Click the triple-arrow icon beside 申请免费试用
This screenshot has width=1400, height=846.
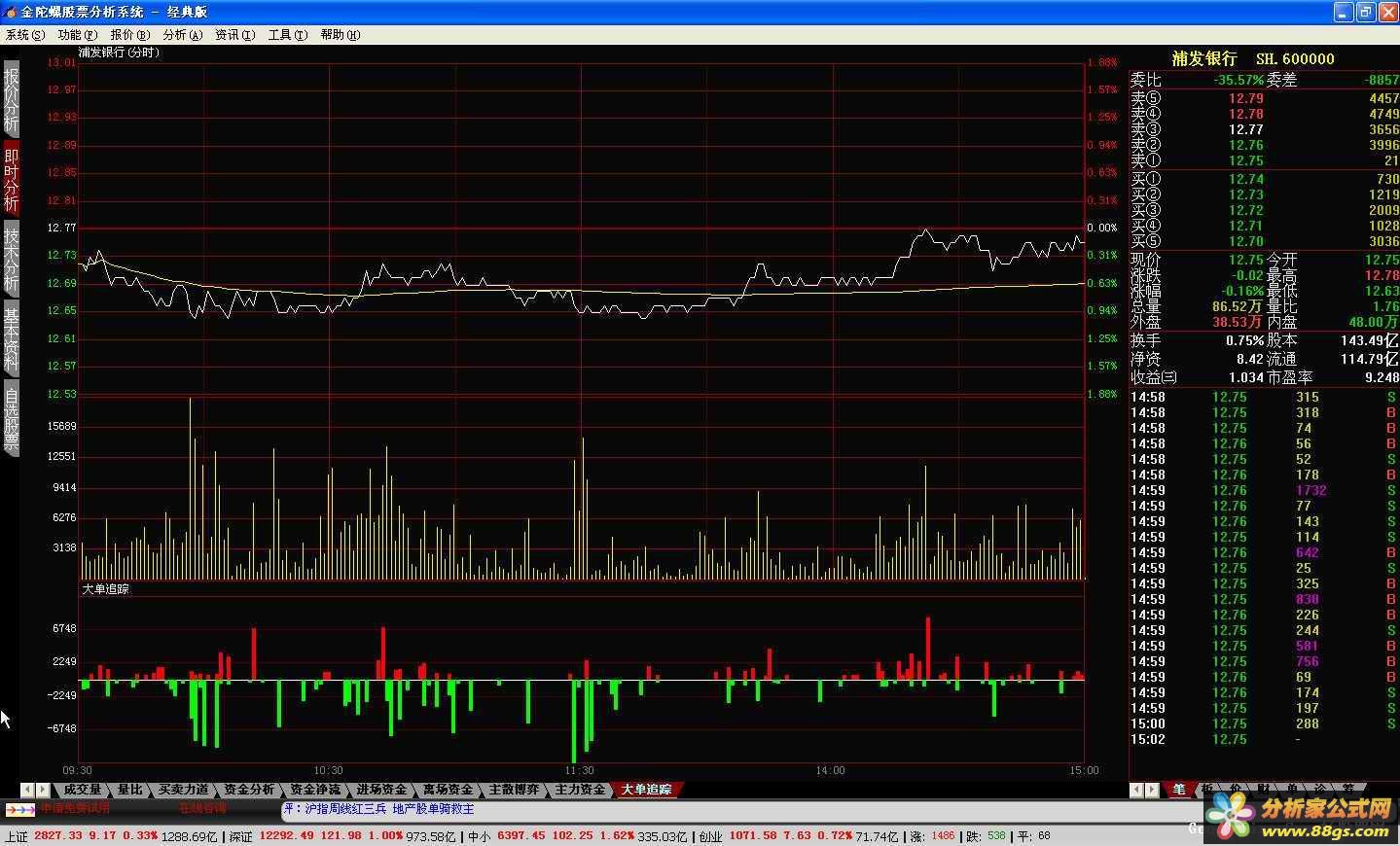click(x=20, y=809)
